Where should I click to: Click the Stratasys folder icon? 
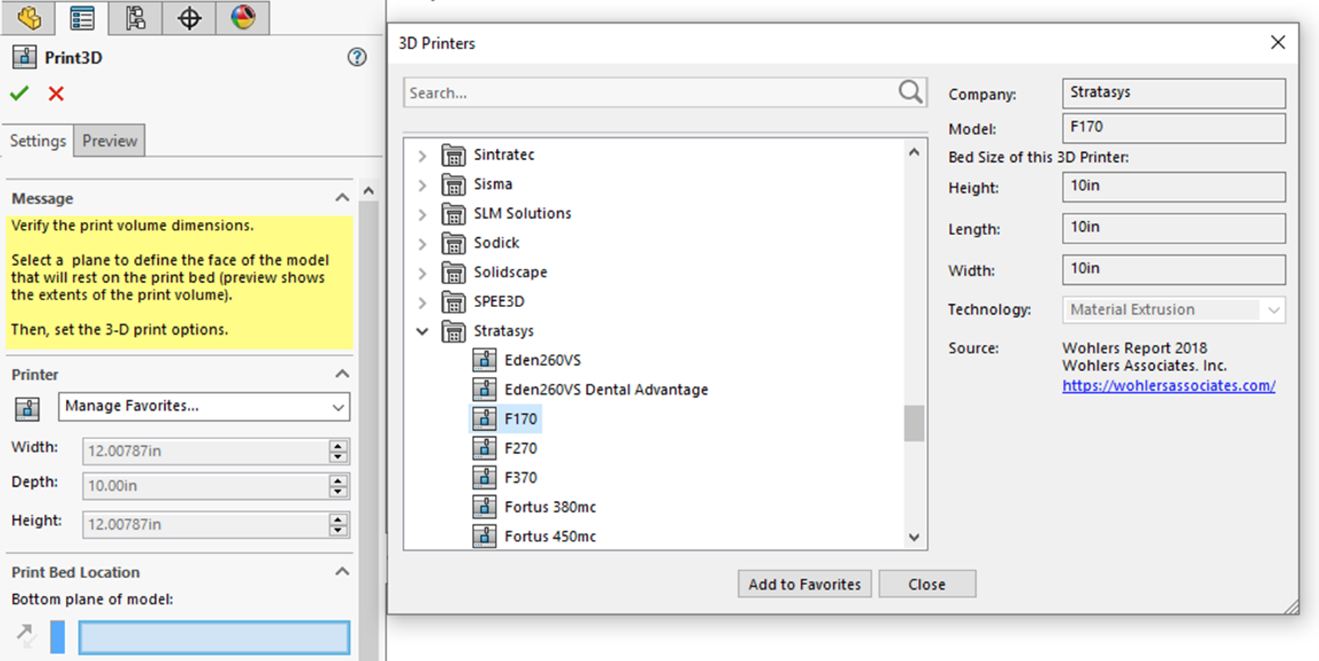[453, 331]
